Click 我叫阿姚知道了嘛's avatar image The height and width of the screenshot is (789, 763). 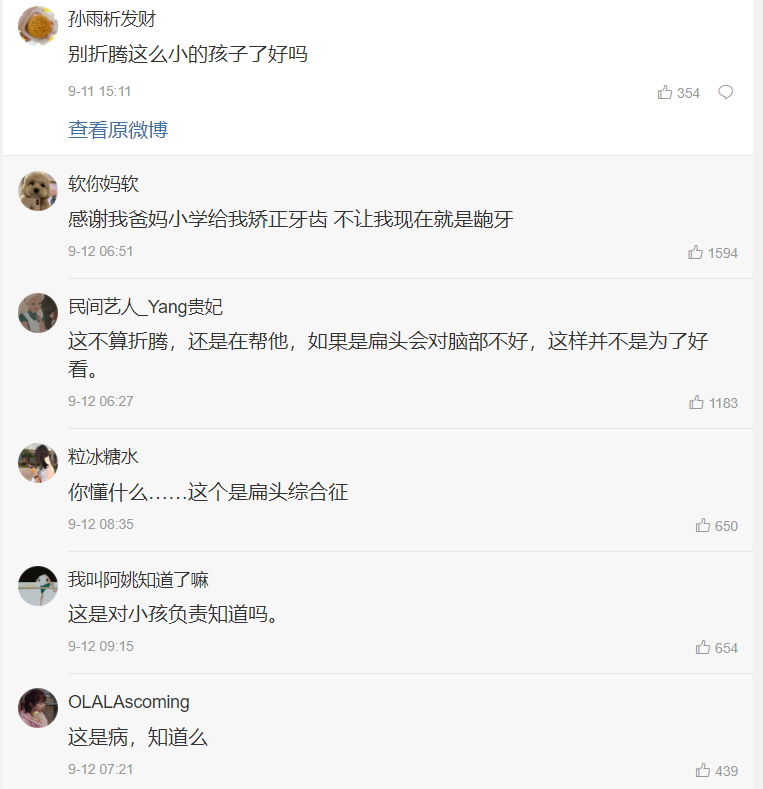(x=38, y=586)
